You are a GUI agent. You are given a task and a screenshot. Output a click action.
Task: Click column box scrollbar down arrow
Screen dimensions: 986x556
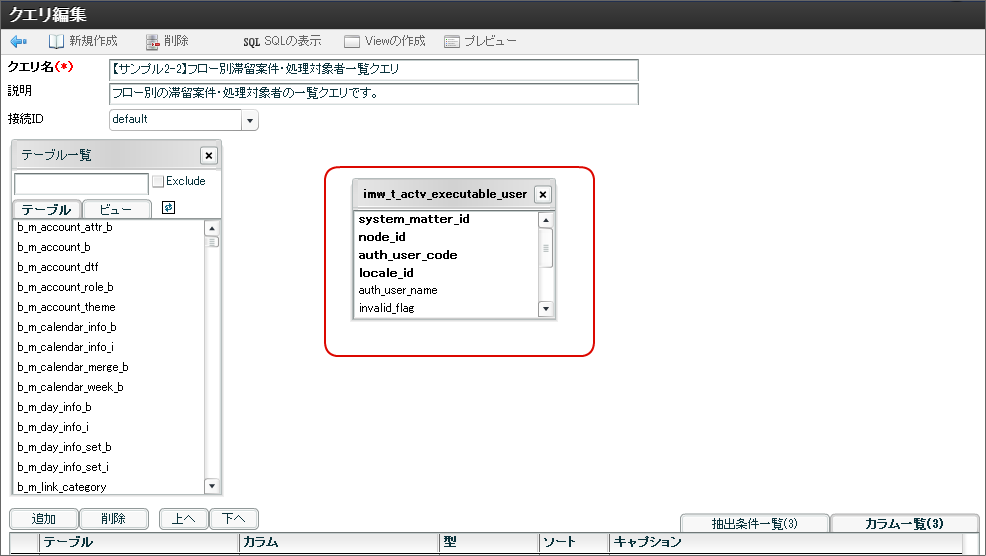(546, 308)
